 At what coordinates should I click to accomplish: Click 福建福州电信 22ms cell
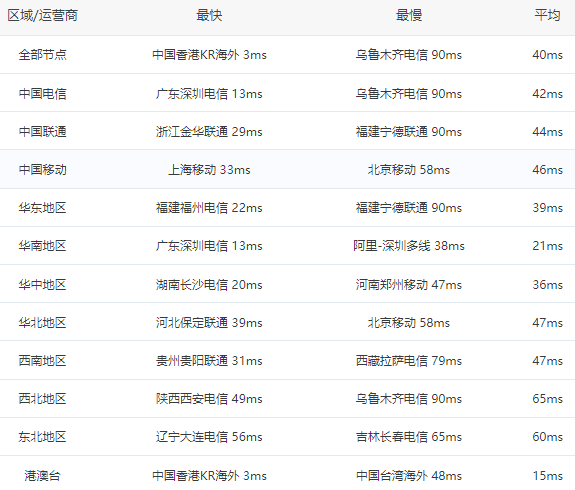(209, 208)
